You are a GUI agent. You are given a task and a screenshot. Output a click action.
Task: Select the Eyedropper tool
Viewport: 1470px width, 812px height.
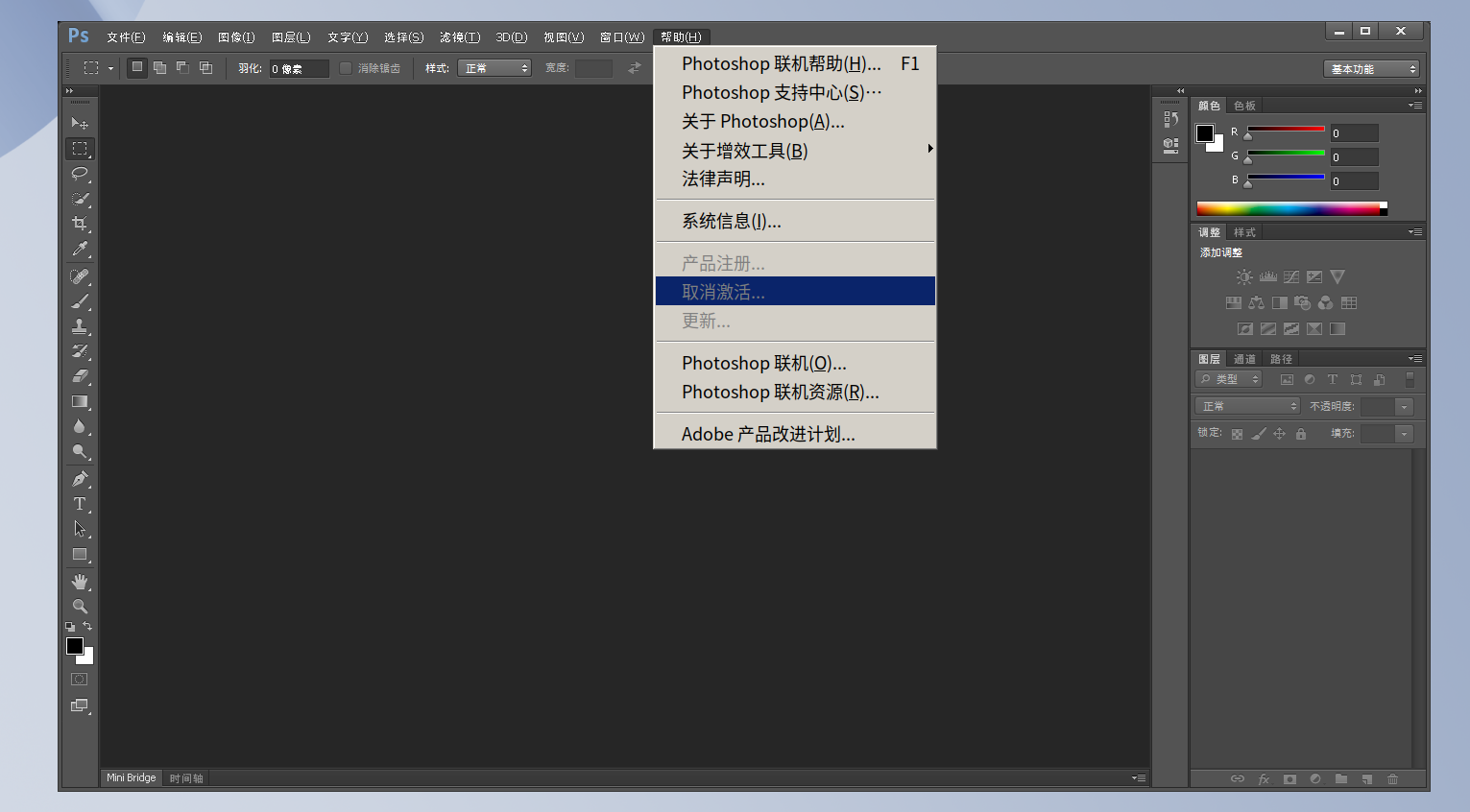point(80,249)
